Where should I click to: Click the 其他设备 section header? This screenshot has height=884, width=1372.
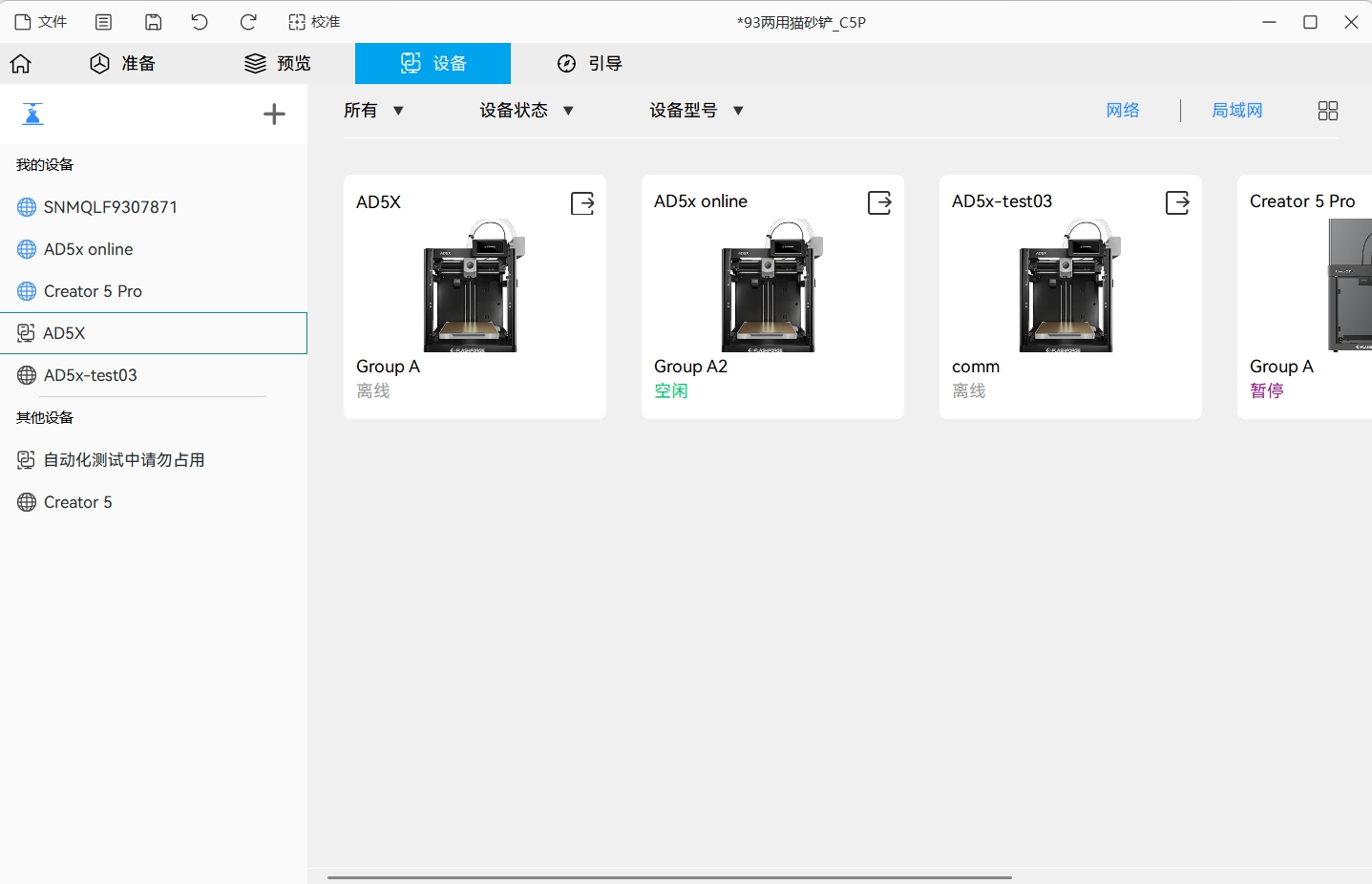click(45, 418)
